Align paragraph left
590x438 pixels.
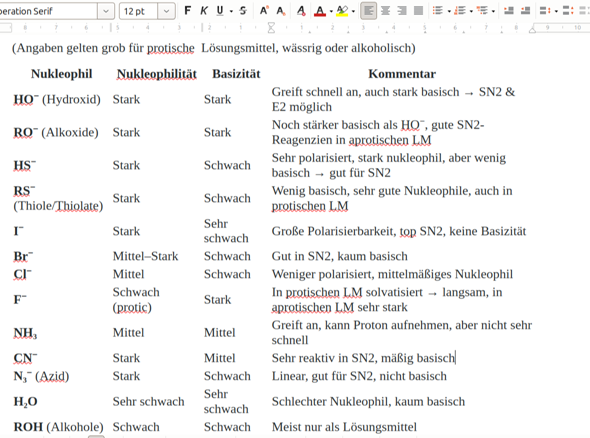point(368,11)
